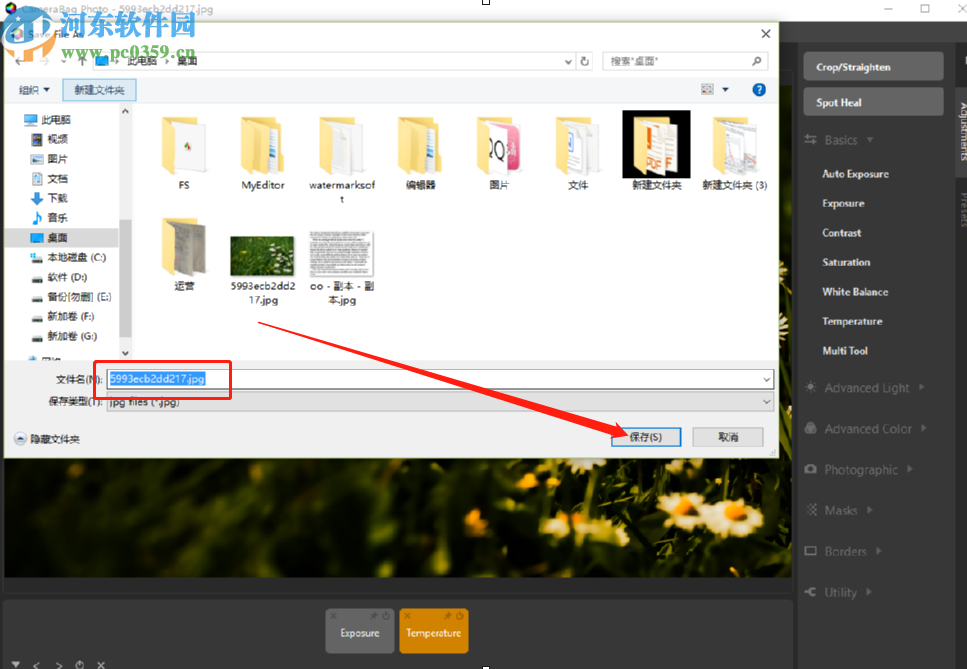Click the Masks icon
The height and width of the screenshot is (669, 967).
pos(812,510)
